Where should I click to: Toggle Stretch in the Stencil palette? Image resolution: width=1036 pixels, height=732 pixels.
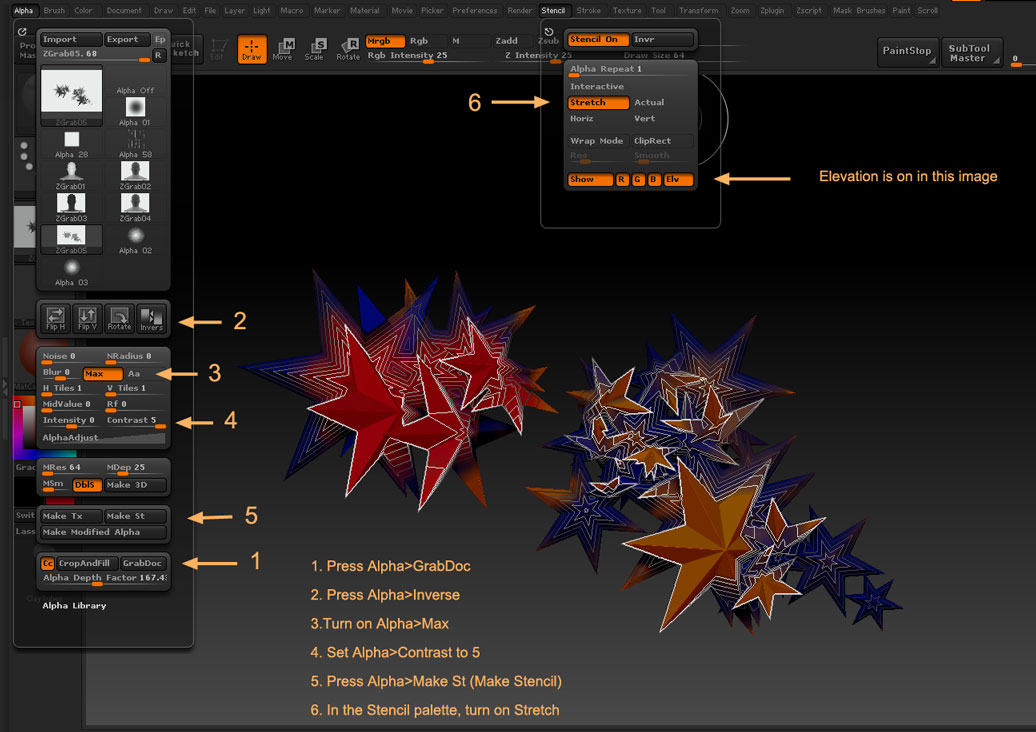[598, 103]
